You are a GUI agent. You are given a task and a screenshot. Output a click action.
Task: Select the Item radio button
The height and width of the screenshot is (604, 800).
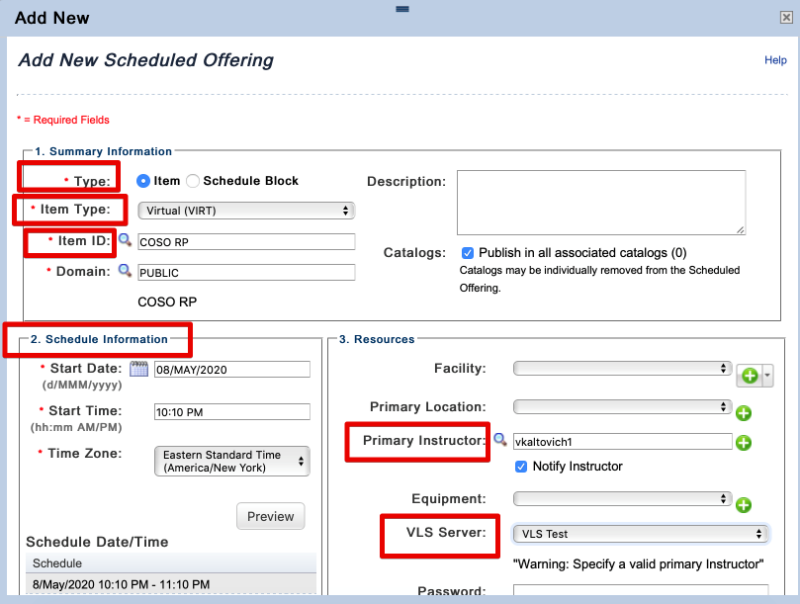coord(143,181)
